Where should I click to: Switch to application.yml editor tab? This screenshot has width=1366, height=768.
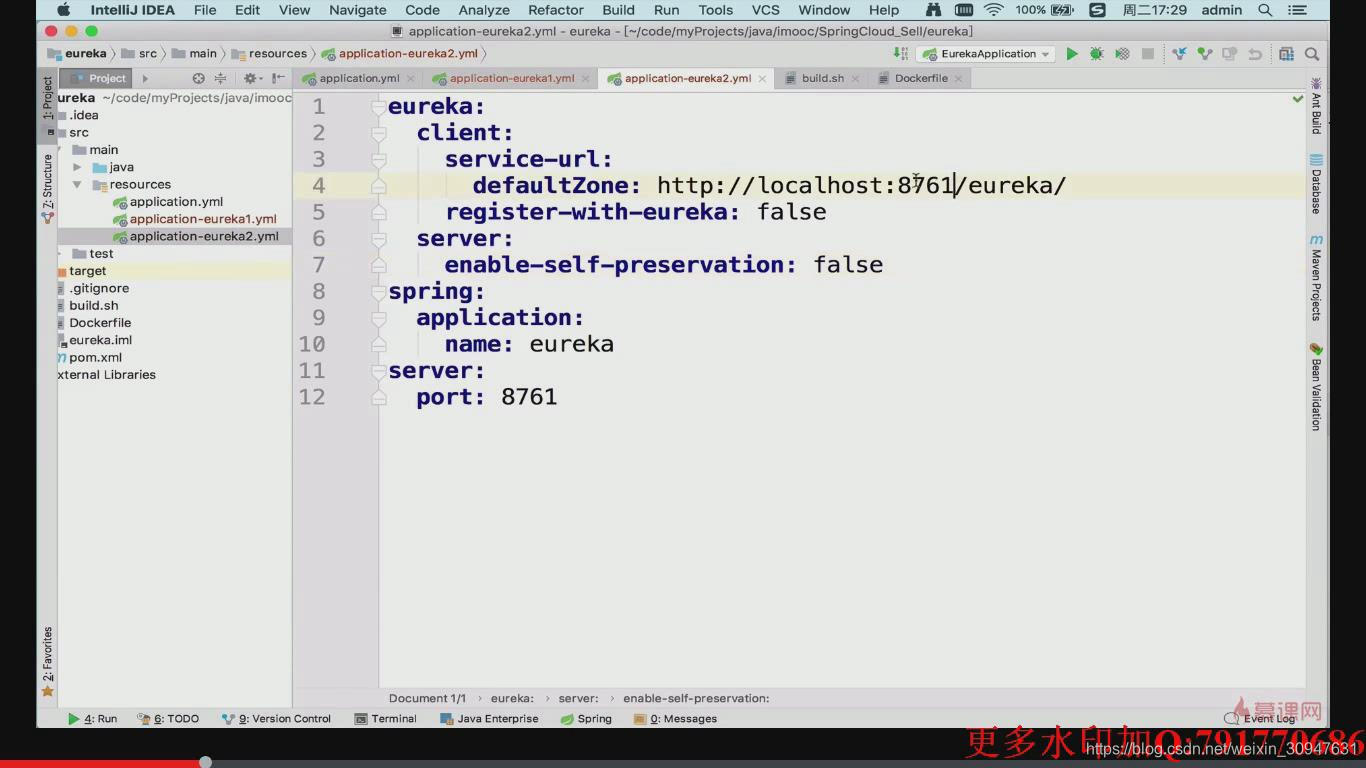pyautogui.click(x=360, y=78)
